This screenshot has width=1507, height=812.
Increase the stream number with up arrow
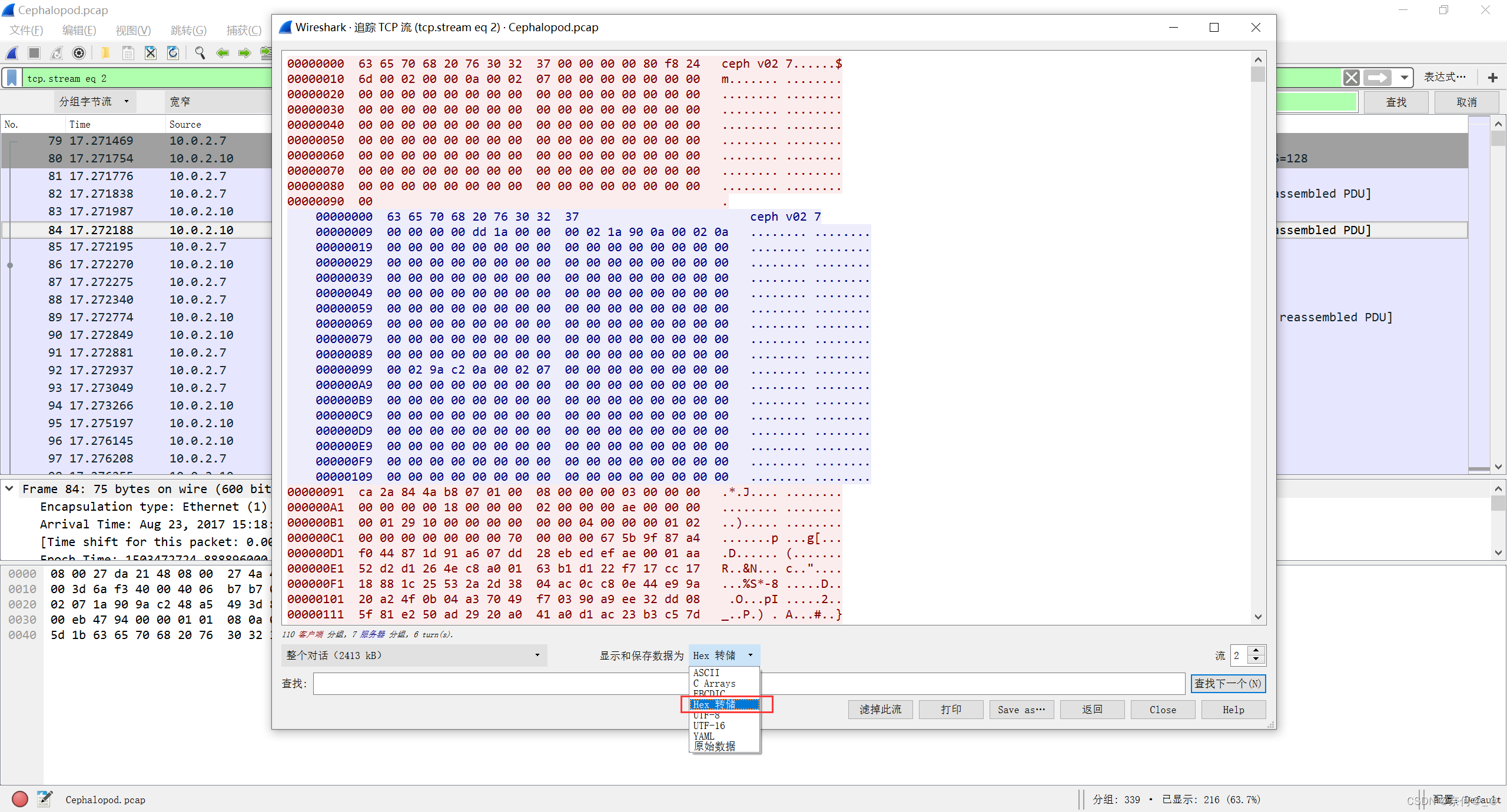(x=1256, y=650)
